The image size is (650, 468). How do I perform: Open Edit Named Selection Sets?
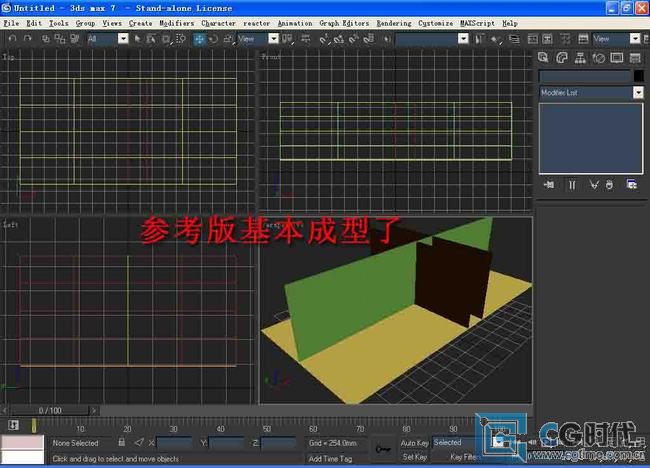(387, 39)
